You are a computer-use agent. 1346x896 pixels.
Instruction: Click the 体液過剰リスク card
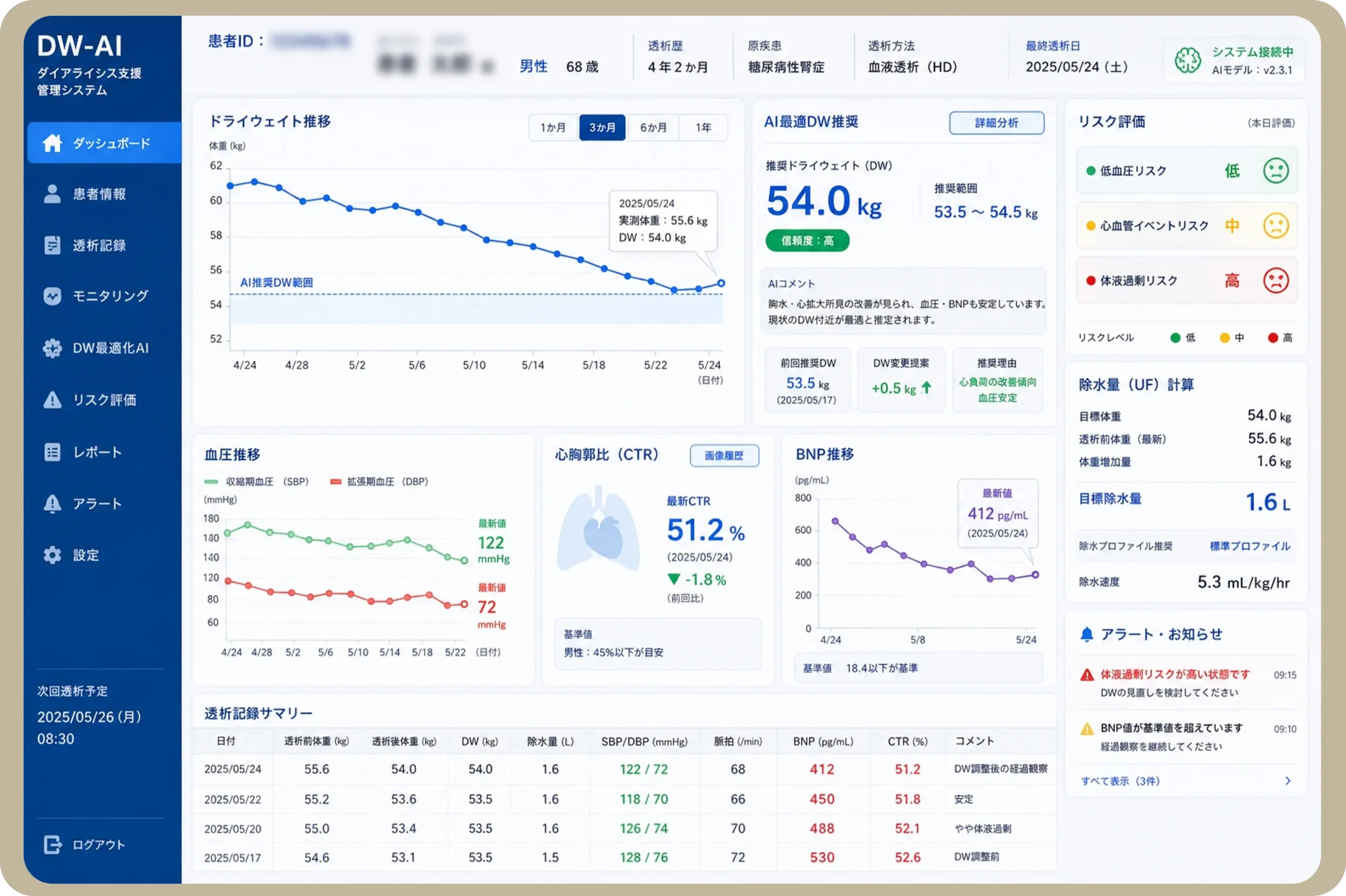1187,281
